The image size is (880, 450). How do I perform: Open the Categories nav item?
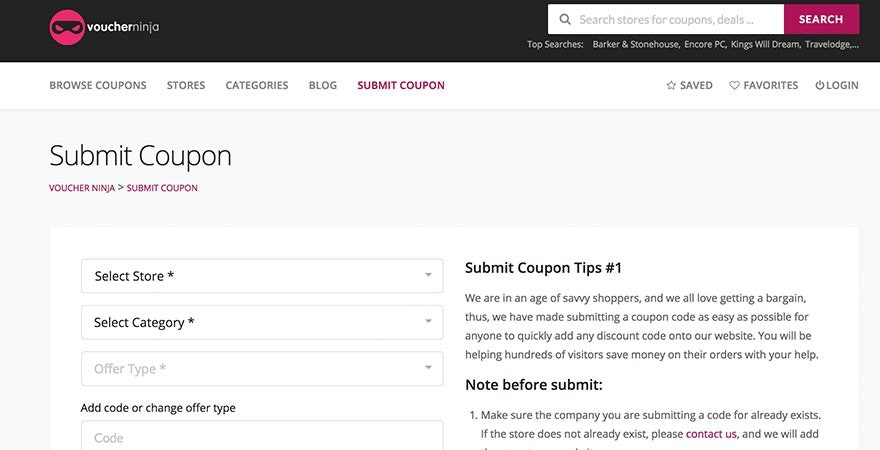coord(257,86)
